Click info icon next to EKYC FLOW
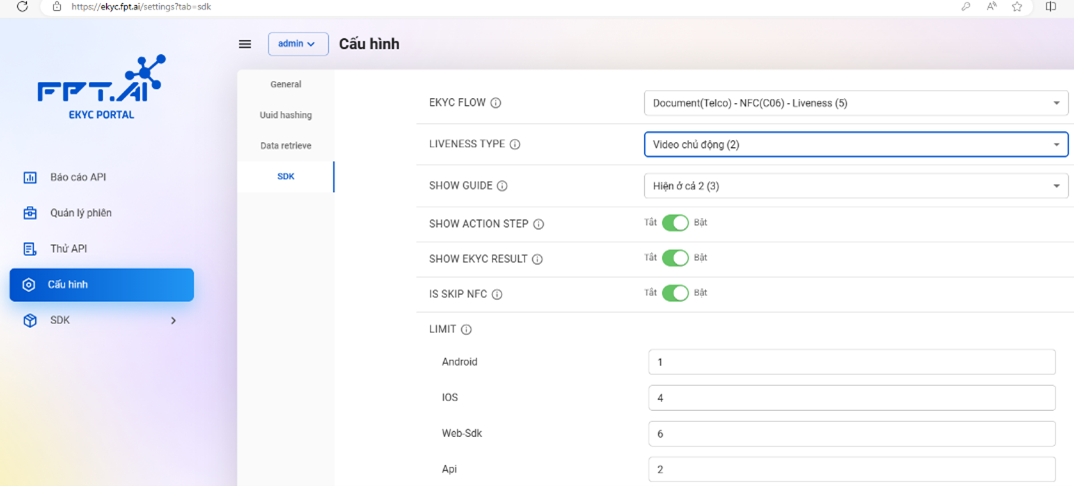 point(496,103)
